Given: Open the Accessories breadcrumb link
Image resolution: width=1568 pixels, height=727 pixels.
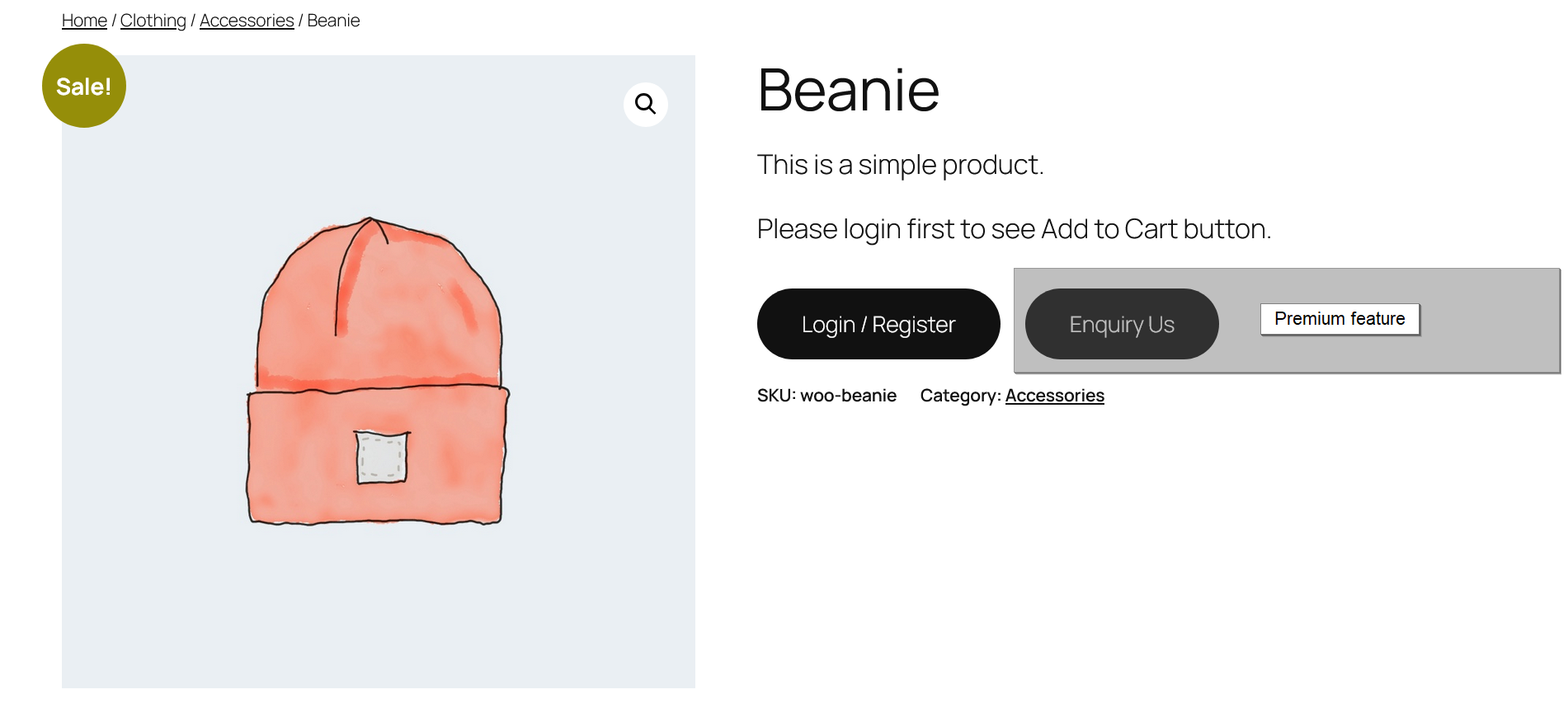Looking at the screenshot, I should click(247, 21).
